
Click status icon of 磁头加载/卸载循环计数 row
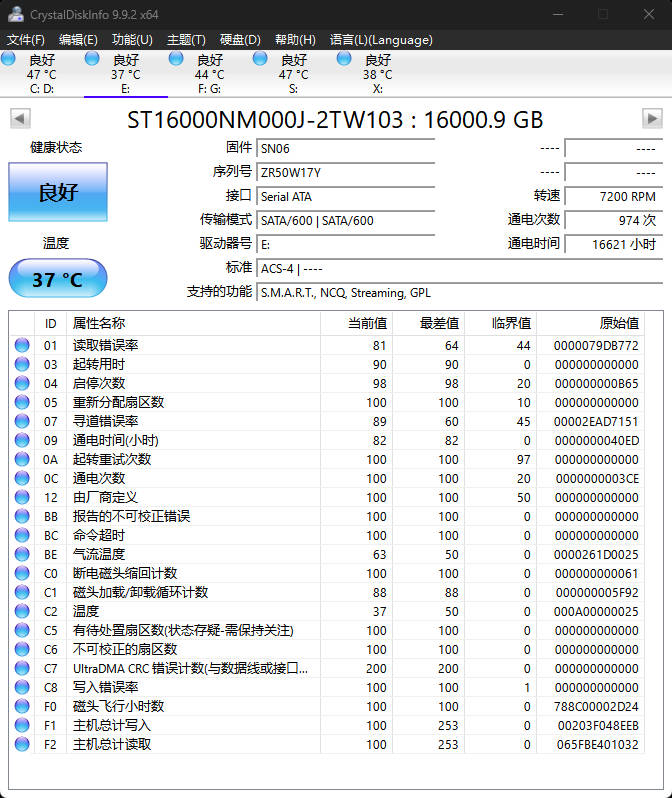(x=22, y=592)
